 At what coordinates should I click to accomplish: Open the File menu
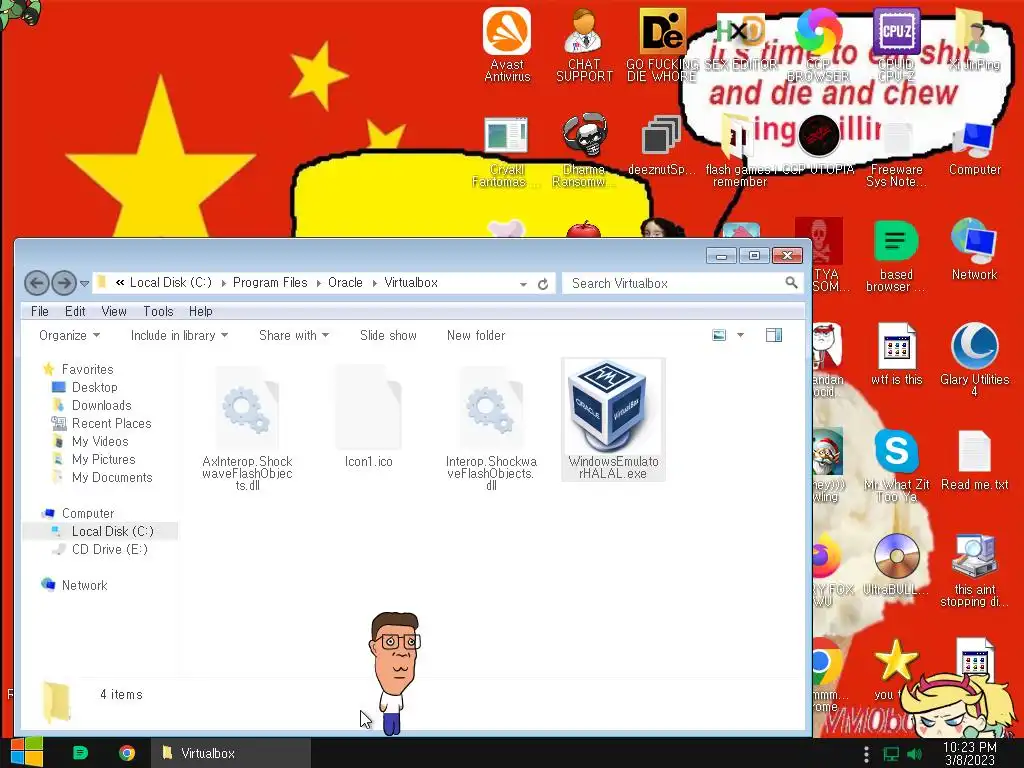40,312
